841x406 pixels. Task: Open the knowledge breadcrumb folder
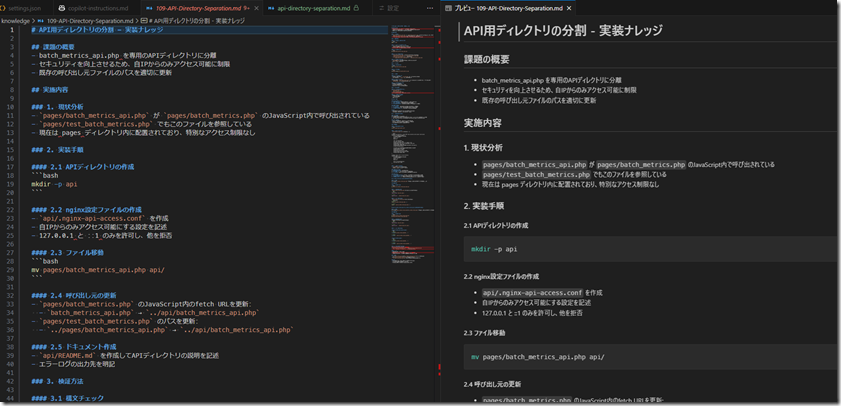[x=14, y=21]
